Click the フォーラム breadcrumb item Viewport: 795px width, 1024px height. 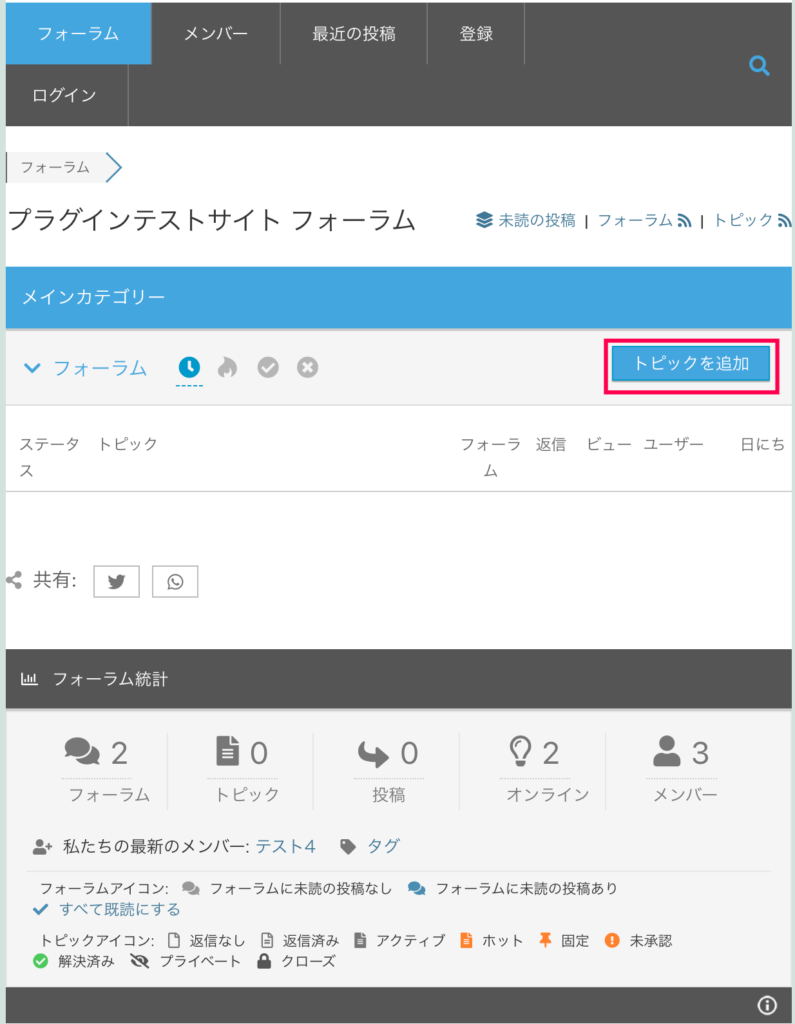[x=55, y=167]
